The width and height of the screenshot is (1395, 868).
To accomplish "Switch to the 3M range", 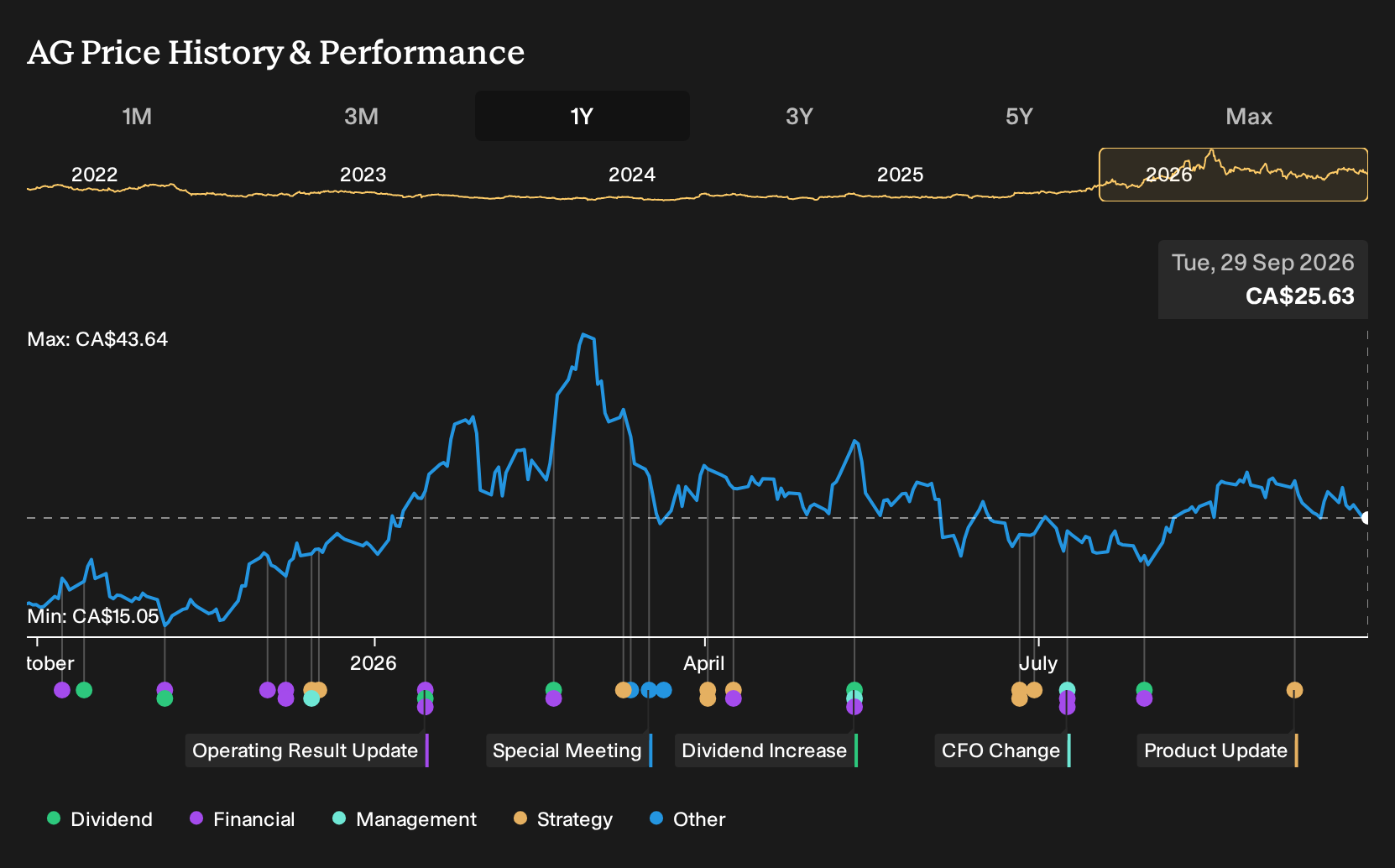I will point(361,116).
